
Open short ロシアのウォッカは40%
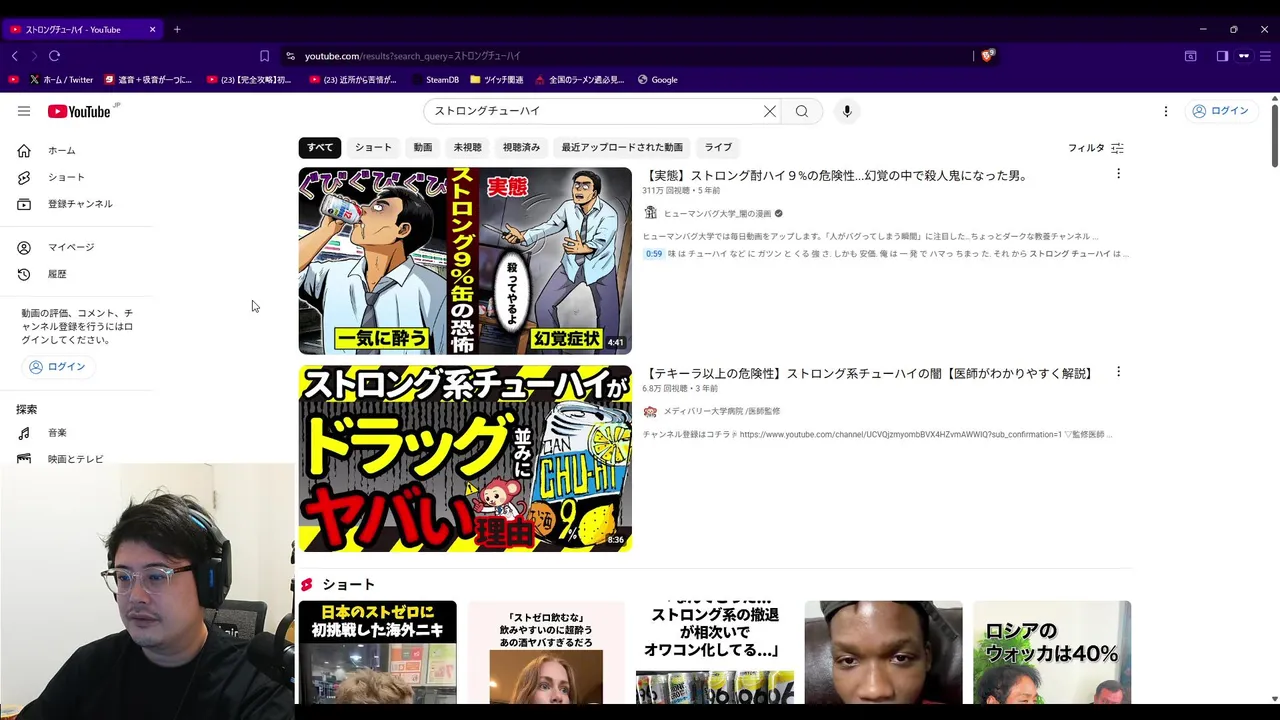(x=1052, y=652)
